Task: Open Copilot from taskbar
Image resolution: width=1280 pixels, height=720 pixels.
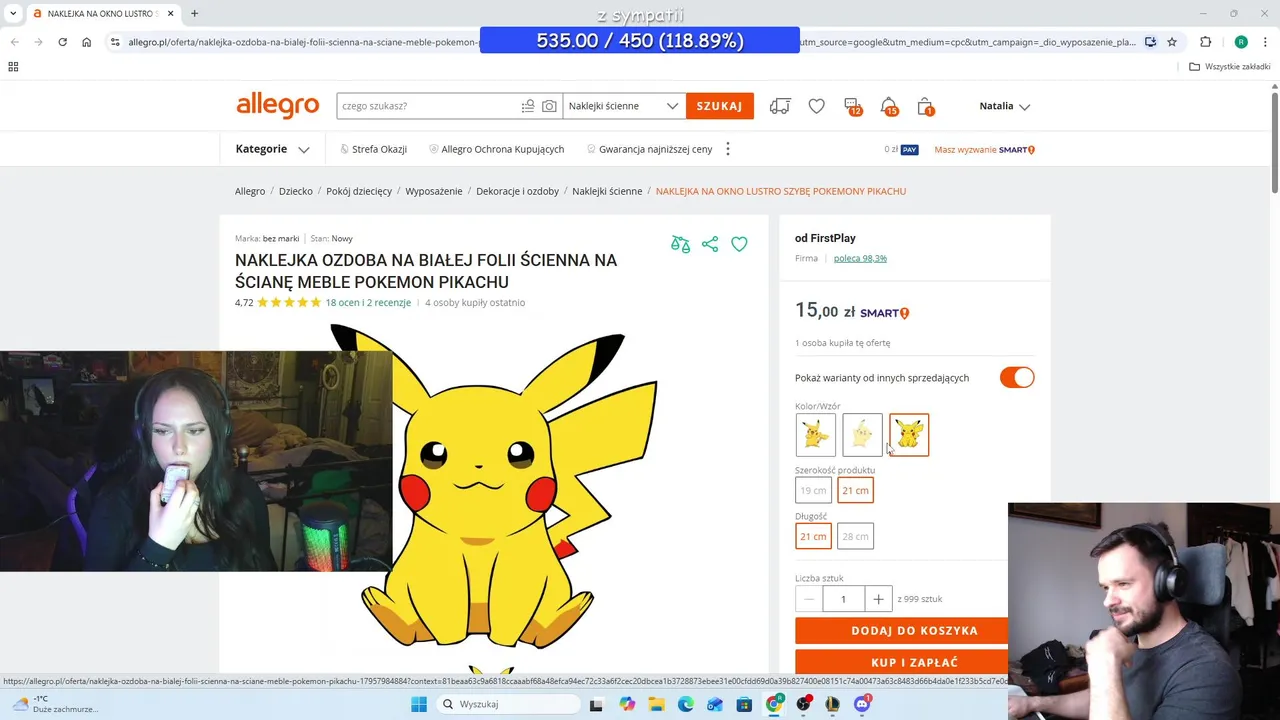Action: [x=627, y=704]
